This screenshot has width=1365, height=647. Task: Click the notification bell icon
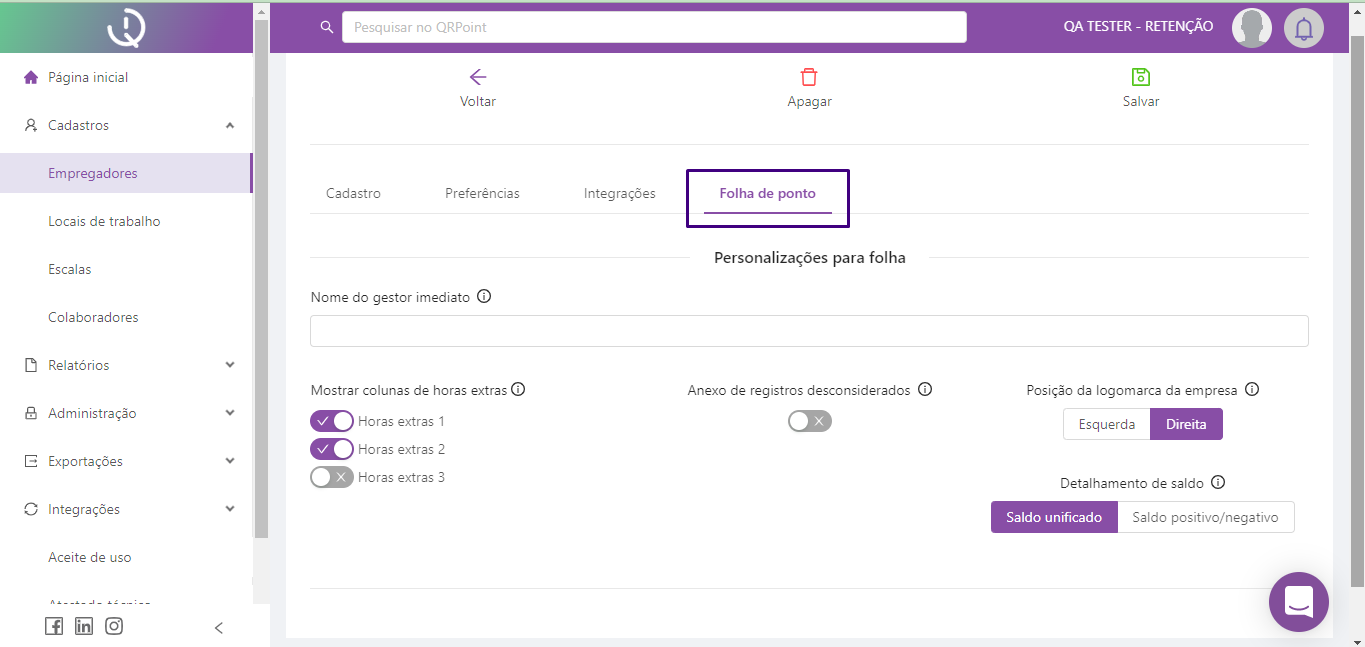click(1303, 28)
